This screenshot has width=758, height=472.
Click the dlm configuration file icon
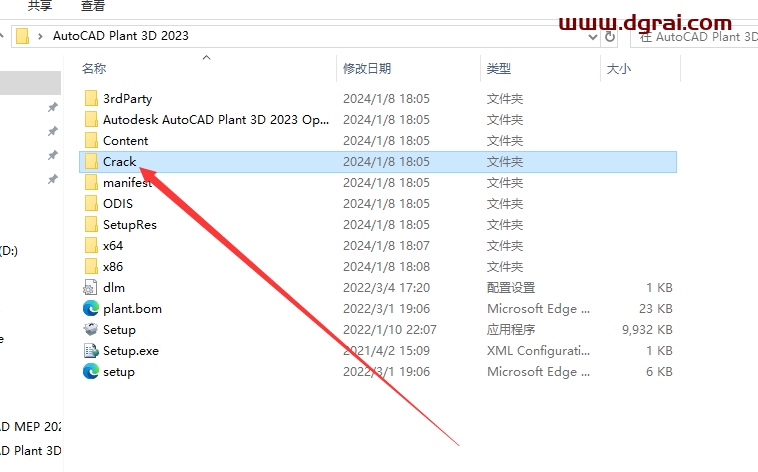90,287
